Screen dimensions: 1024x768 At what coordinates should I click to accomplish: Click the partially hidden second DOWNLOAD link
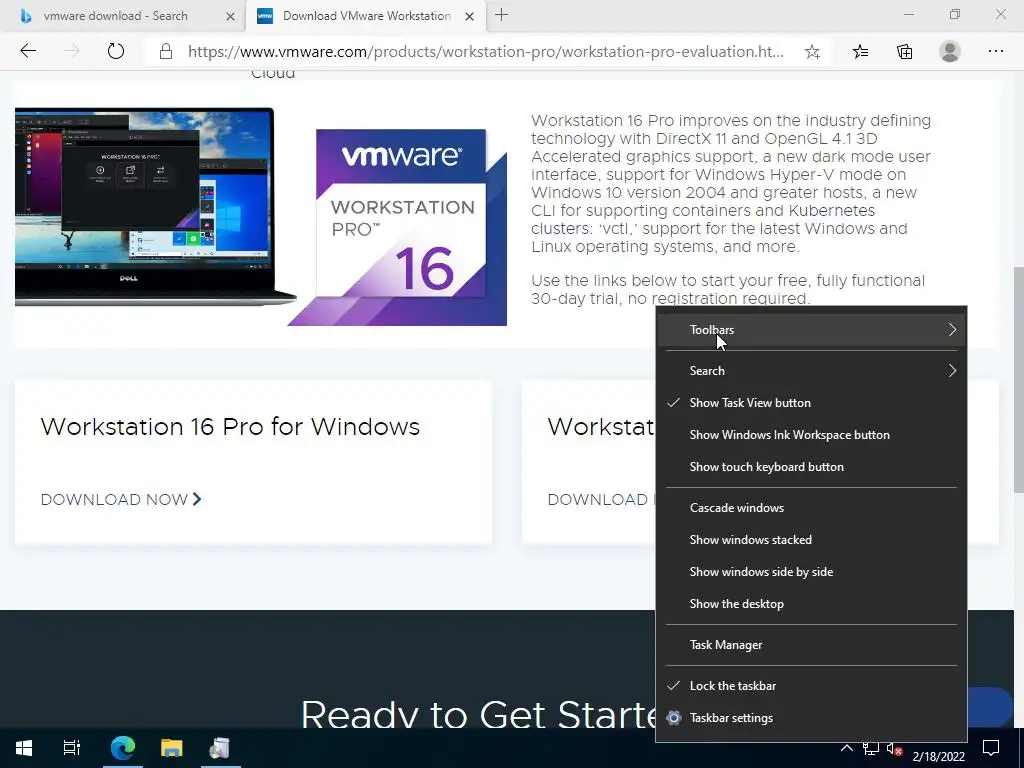click(x=601, y=500)
